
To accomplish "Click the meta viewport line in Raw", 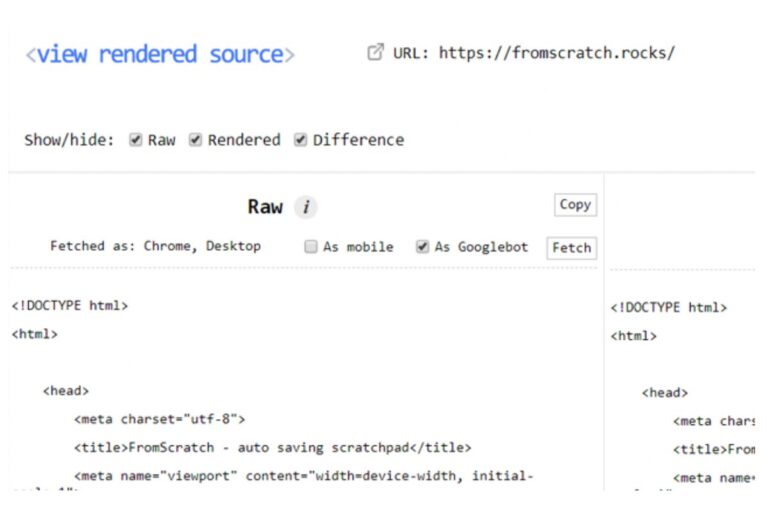I will [304, 475].
